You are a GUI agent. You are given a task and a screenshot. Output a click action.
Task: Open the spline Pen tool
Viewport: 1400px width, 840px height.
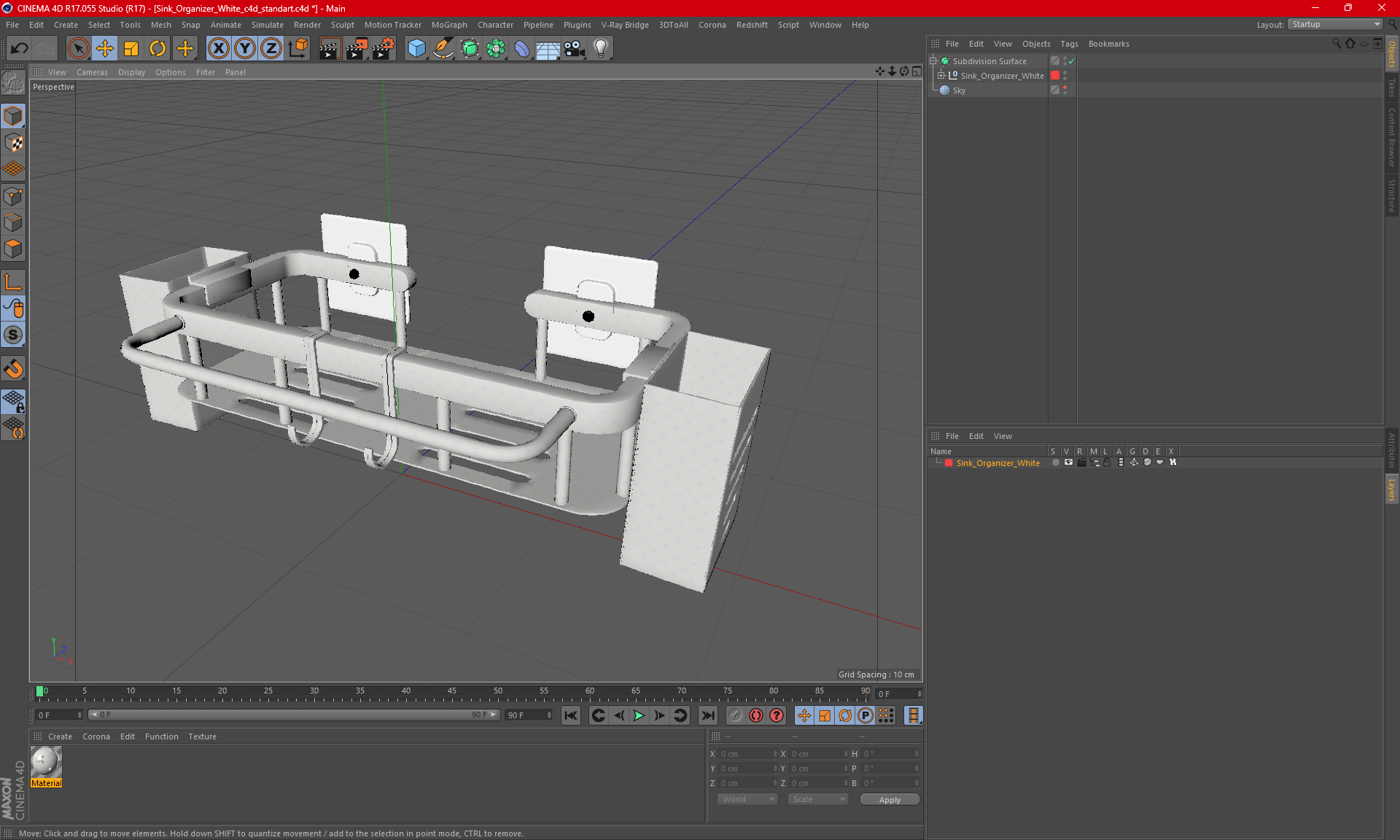coord(443,49)
